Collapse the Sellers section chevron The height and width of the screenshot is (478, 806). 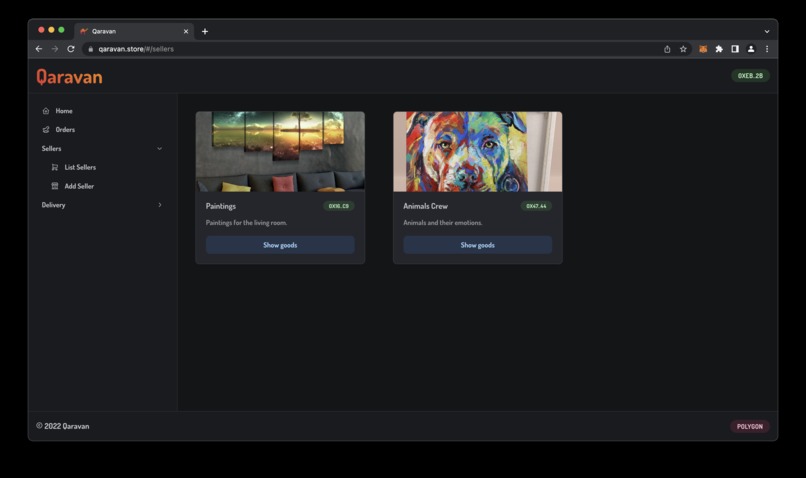(x=159, y=149)
